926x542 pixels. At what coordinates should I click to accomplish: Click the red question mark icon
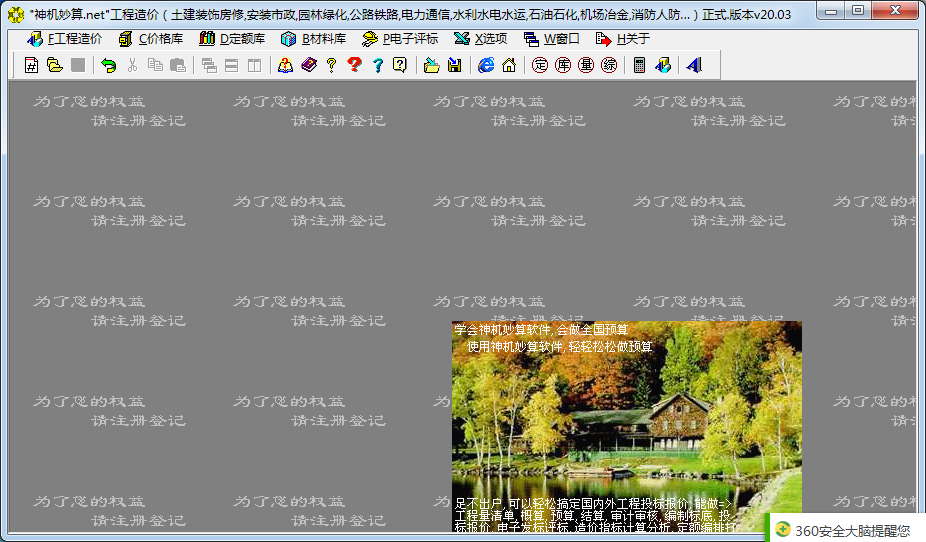tap(354, 66)
